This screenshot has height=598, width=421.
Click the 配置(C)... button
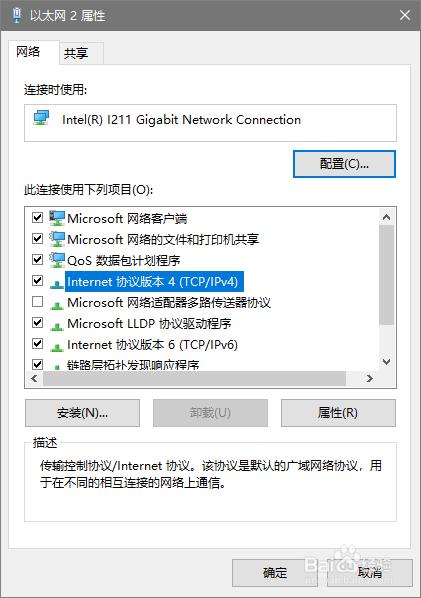click(344, 164)
